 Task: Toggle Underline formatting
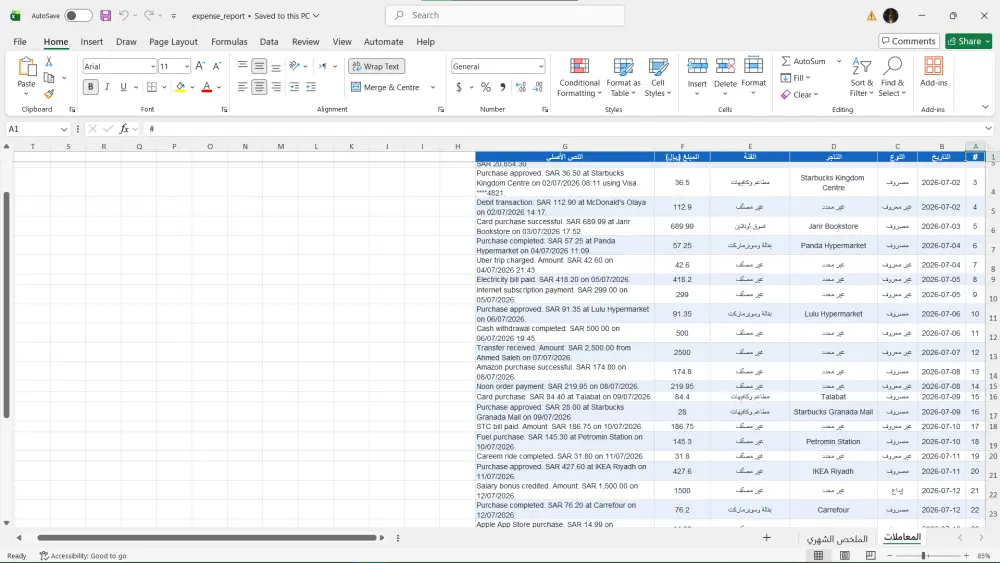(x=123, y=87)
